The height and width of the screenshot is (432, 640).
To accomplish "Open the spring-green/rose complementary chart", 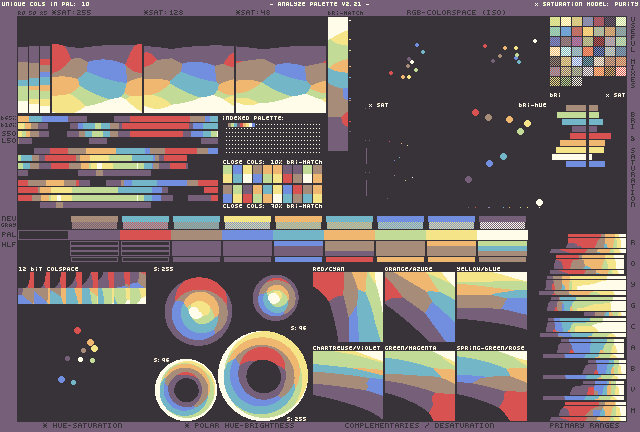I will pos(492,386).
